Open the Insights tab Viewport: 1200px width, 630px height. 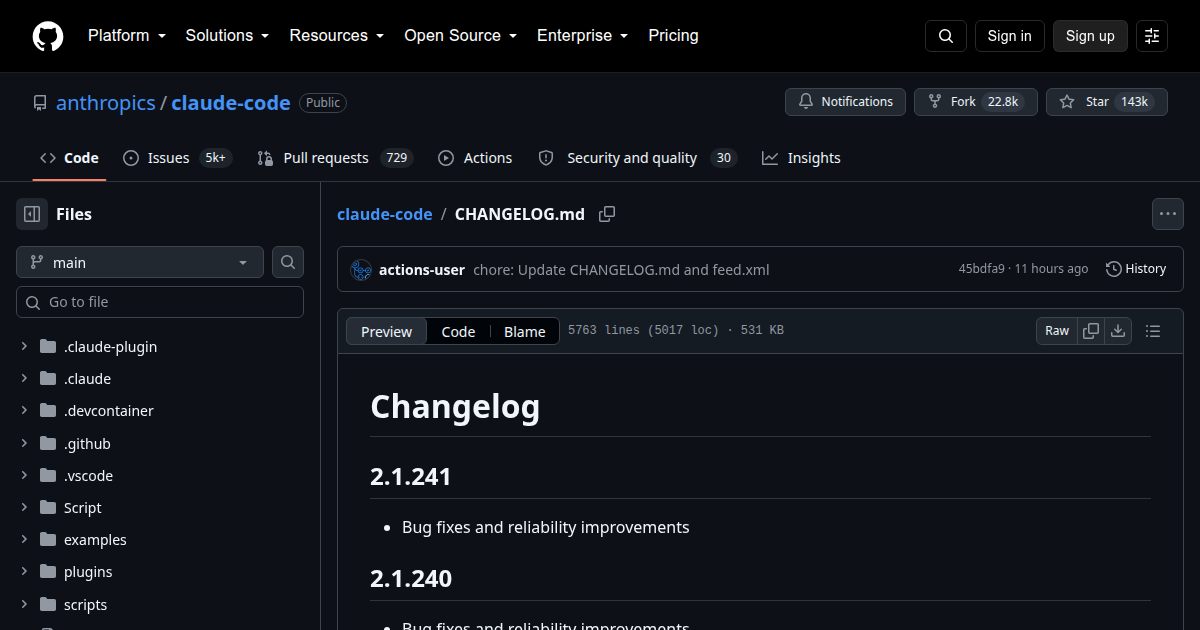(801, 158)
